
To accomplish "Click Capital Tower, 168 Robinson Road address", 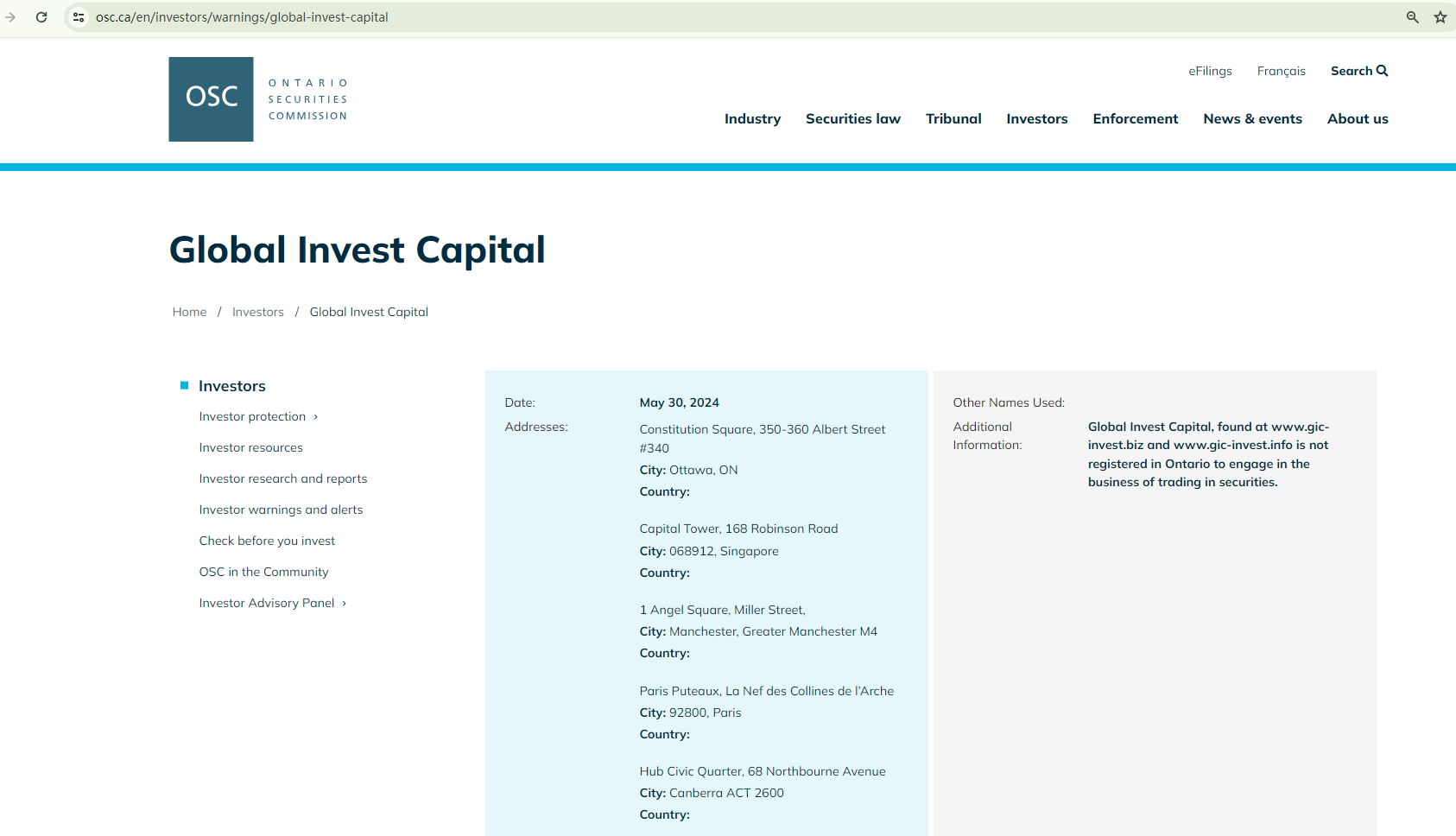I will point(738,529).
